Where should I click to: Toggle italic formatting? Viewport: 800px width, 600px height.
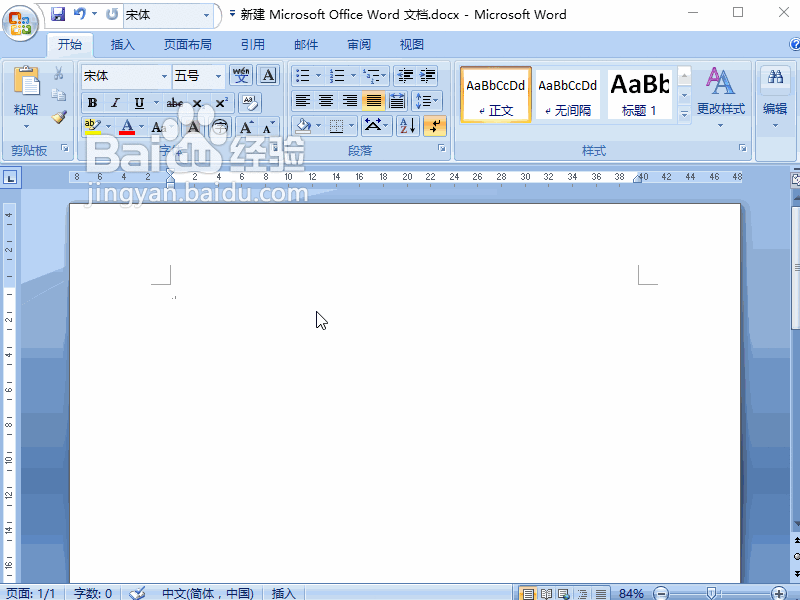115,103
